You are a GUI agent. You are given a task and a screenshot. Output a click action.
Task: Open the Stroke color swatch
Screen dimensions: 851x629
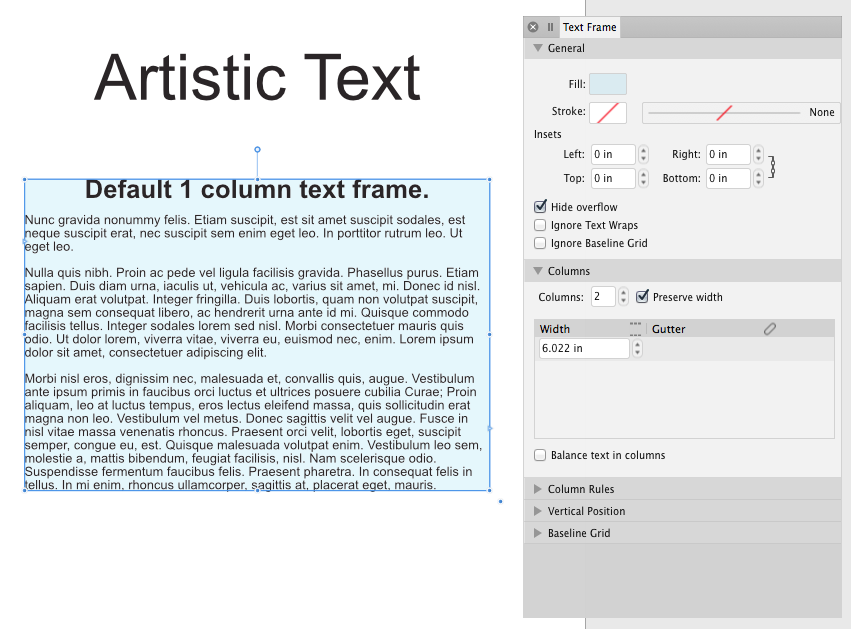coord(608,112)
